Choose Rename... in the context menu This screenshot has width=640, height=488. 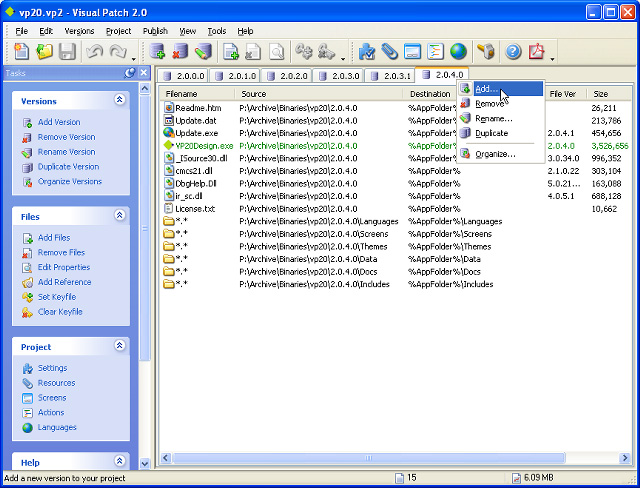501,118
